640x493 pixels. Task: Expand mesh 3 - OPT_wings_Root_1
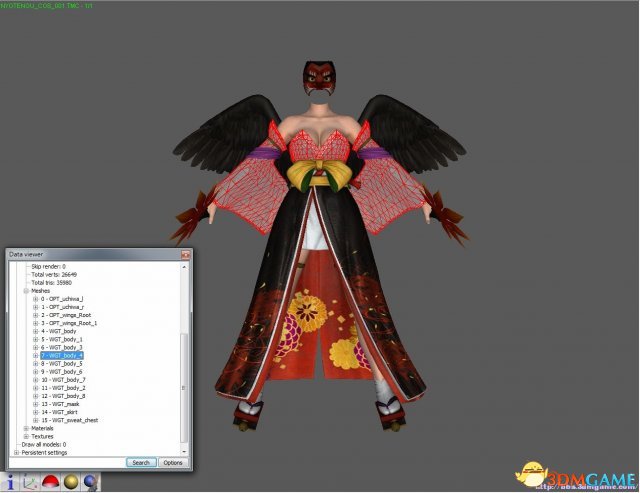click(x=36, y=323)
